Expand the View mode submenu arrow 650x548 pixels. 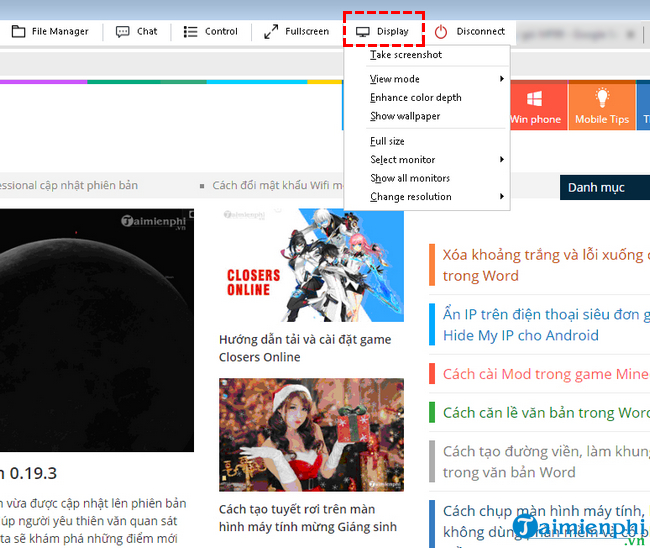click(502, 79)
